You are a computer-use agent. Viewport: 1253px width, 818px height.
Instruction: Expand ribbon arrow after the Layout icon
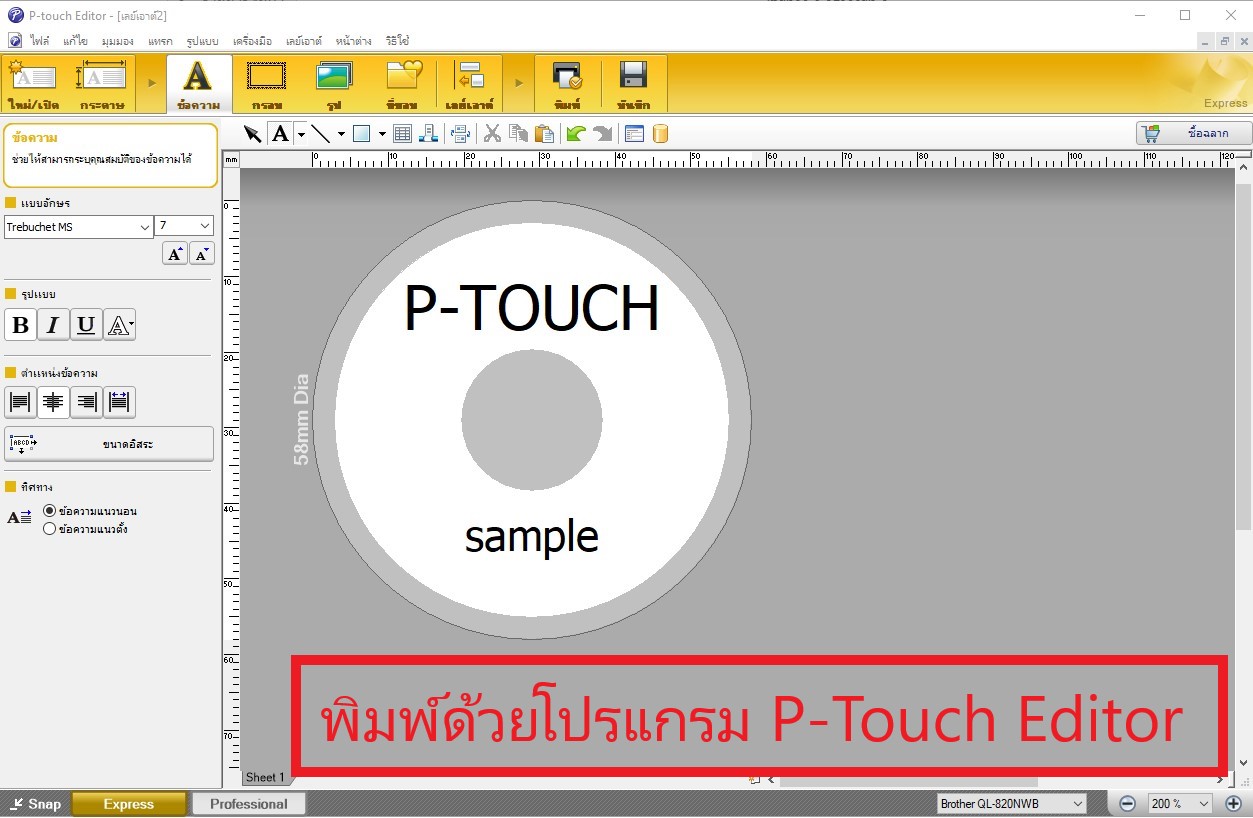[519, 82]
